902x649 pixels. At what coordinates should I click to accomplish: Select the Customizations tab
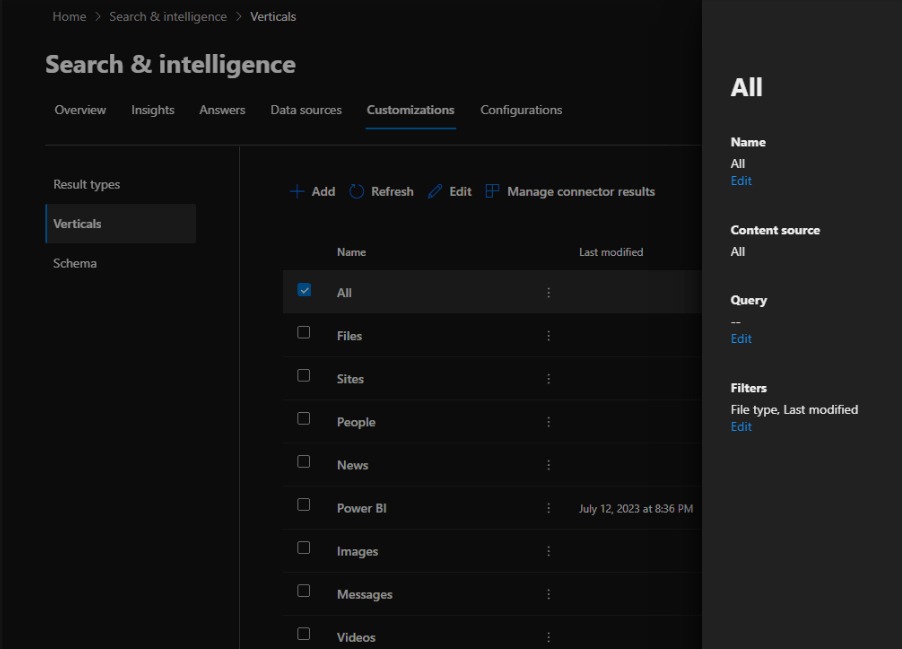click(411, 110)
